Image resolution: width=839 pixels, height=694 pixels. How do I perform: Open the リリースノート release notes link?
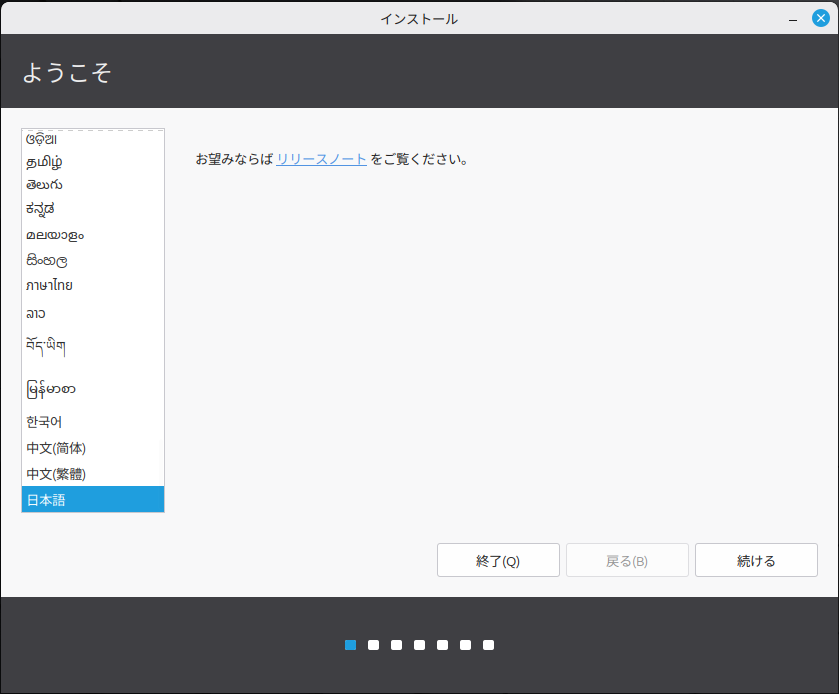tap(321, 159)
